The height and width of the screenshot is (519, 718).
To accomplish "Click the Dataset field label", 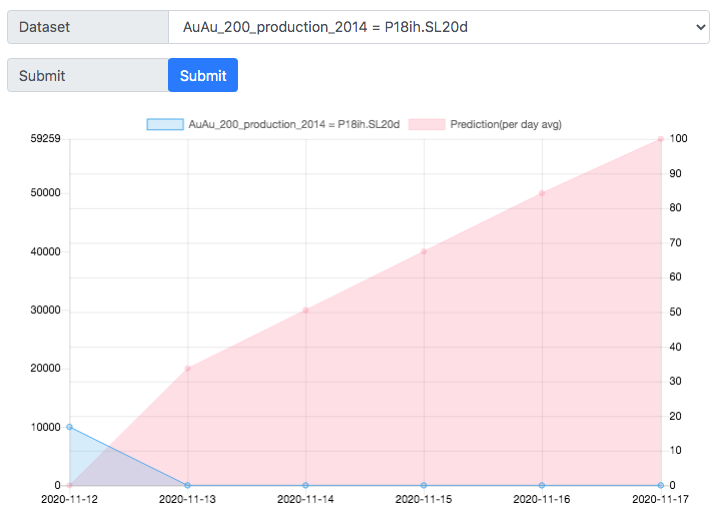I will (88, 27).
